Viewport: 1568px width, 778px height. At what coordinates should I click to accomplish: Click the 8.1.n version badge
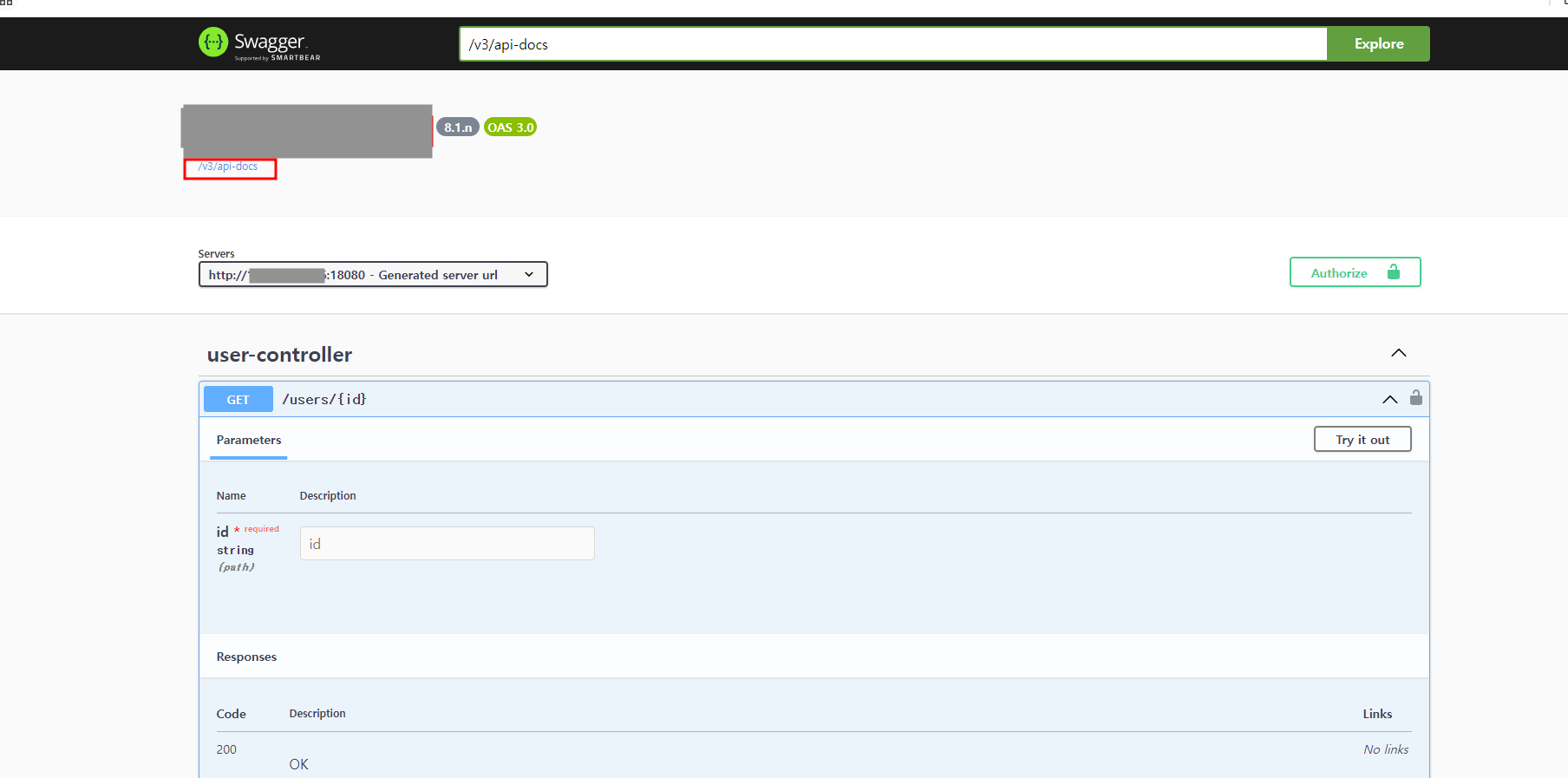(458, 127)
